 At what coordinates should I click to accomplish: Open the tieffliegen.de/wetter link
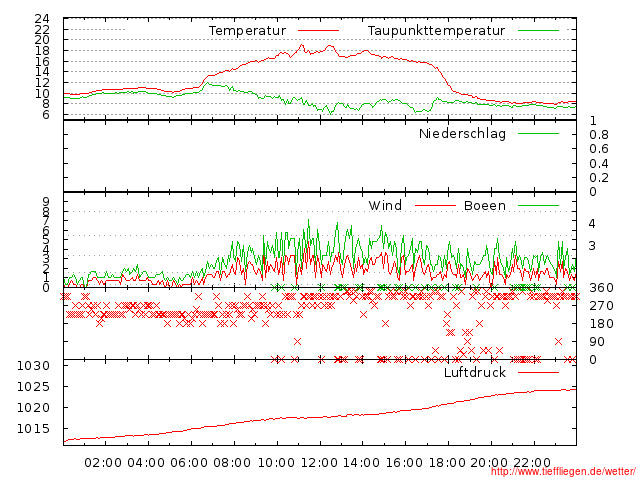click(x=563, y=471)
